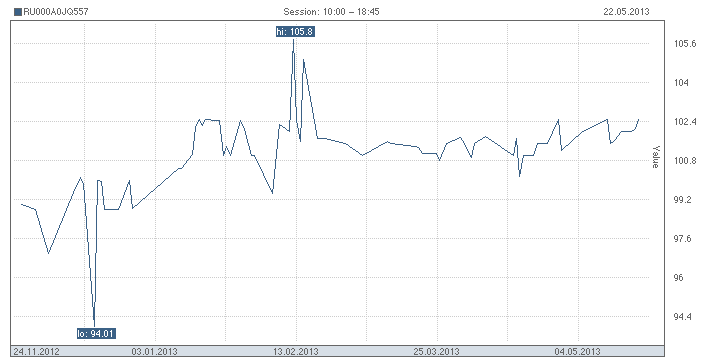
Task: Click the 99.2 value axis label
Action: click(683, 200)
